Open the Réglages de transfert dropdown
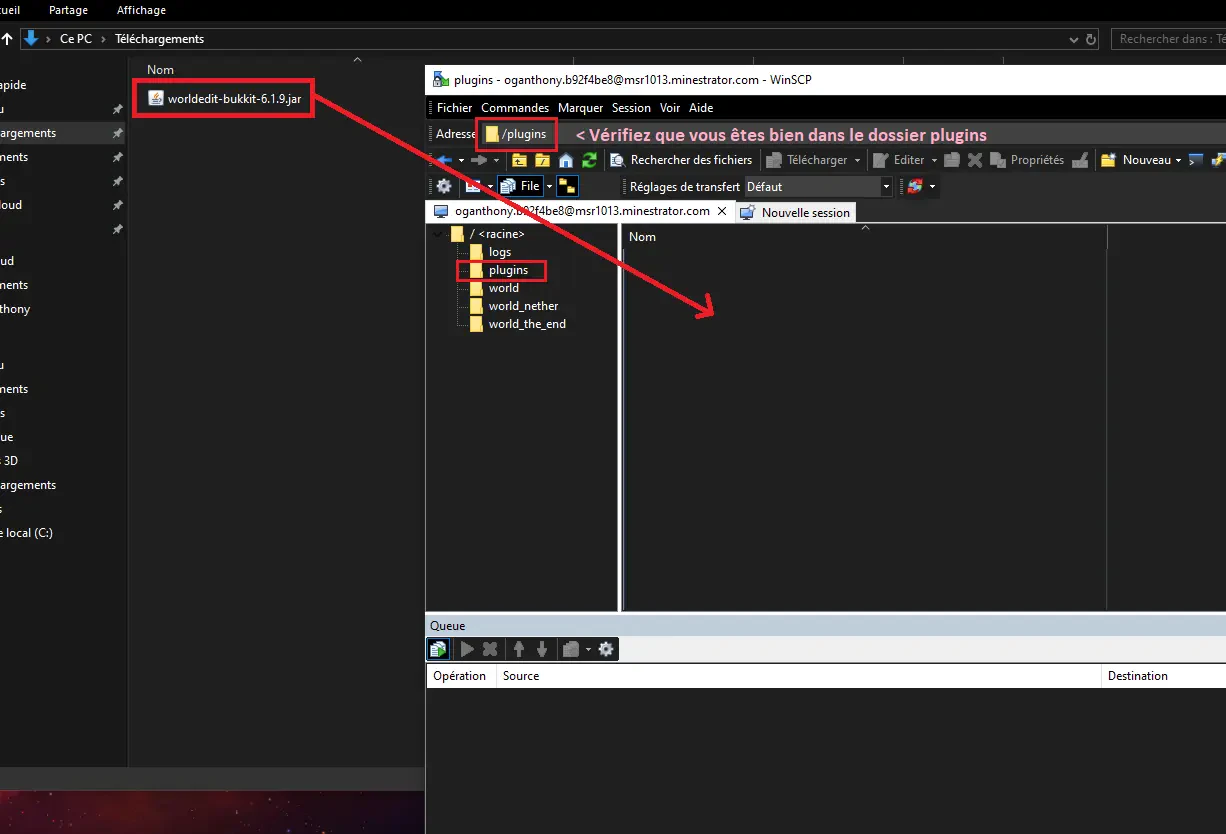Screen dimensions: 1226x834 (886, 187)
